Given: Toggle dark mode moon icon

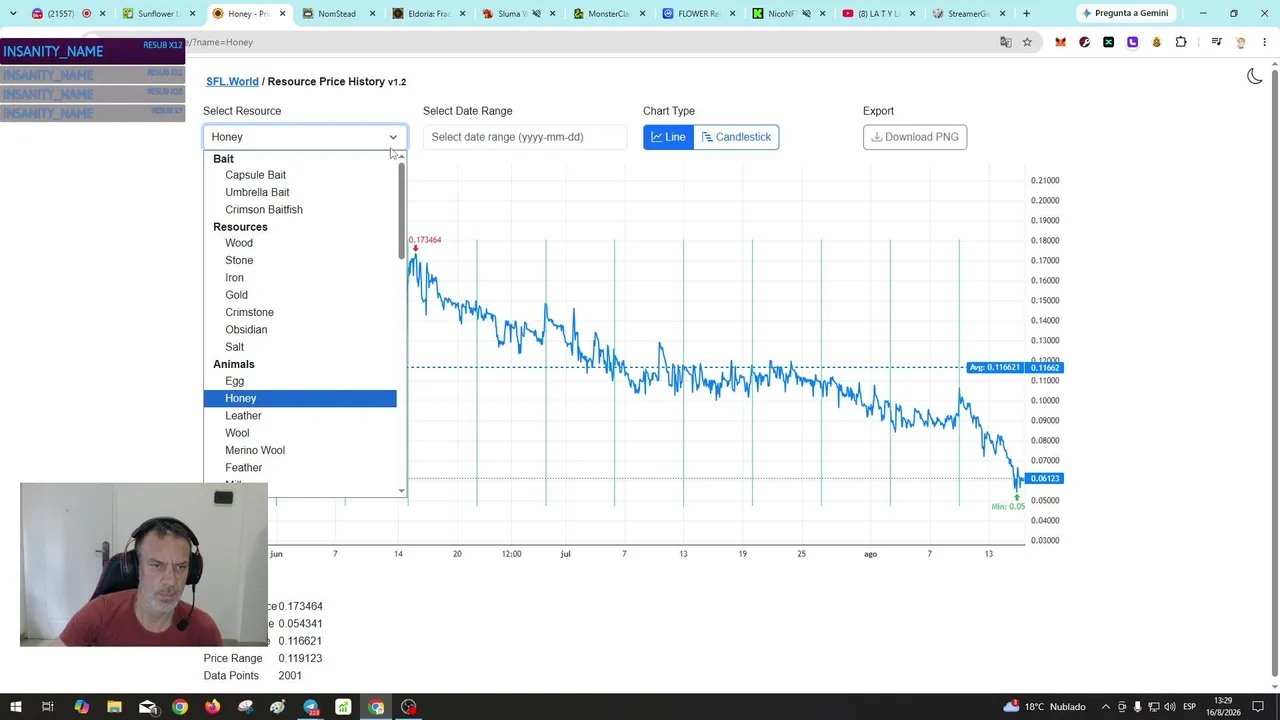Looking at the screenshot, I should click(x=1254, y=76).
